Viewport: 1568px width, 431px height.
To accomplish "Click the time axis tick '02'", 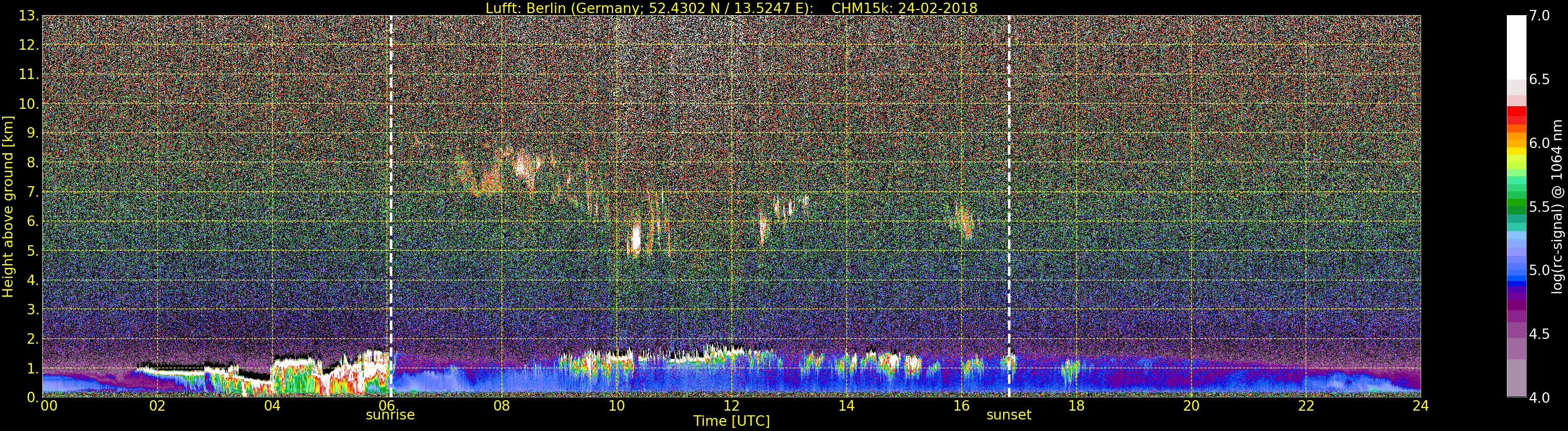I will pos(157,406).
